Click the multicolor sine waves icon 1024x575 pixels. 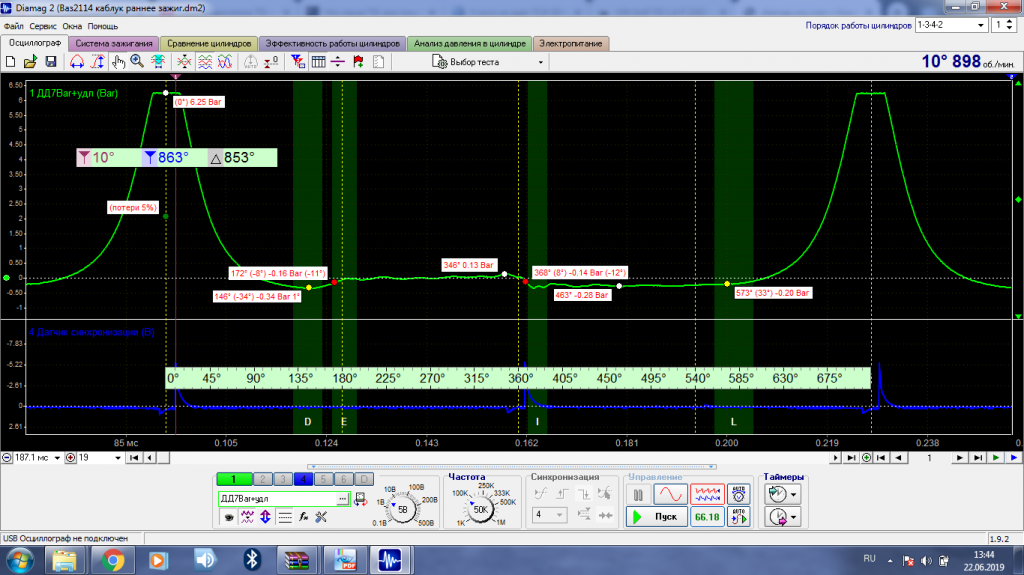coord(225,62)
